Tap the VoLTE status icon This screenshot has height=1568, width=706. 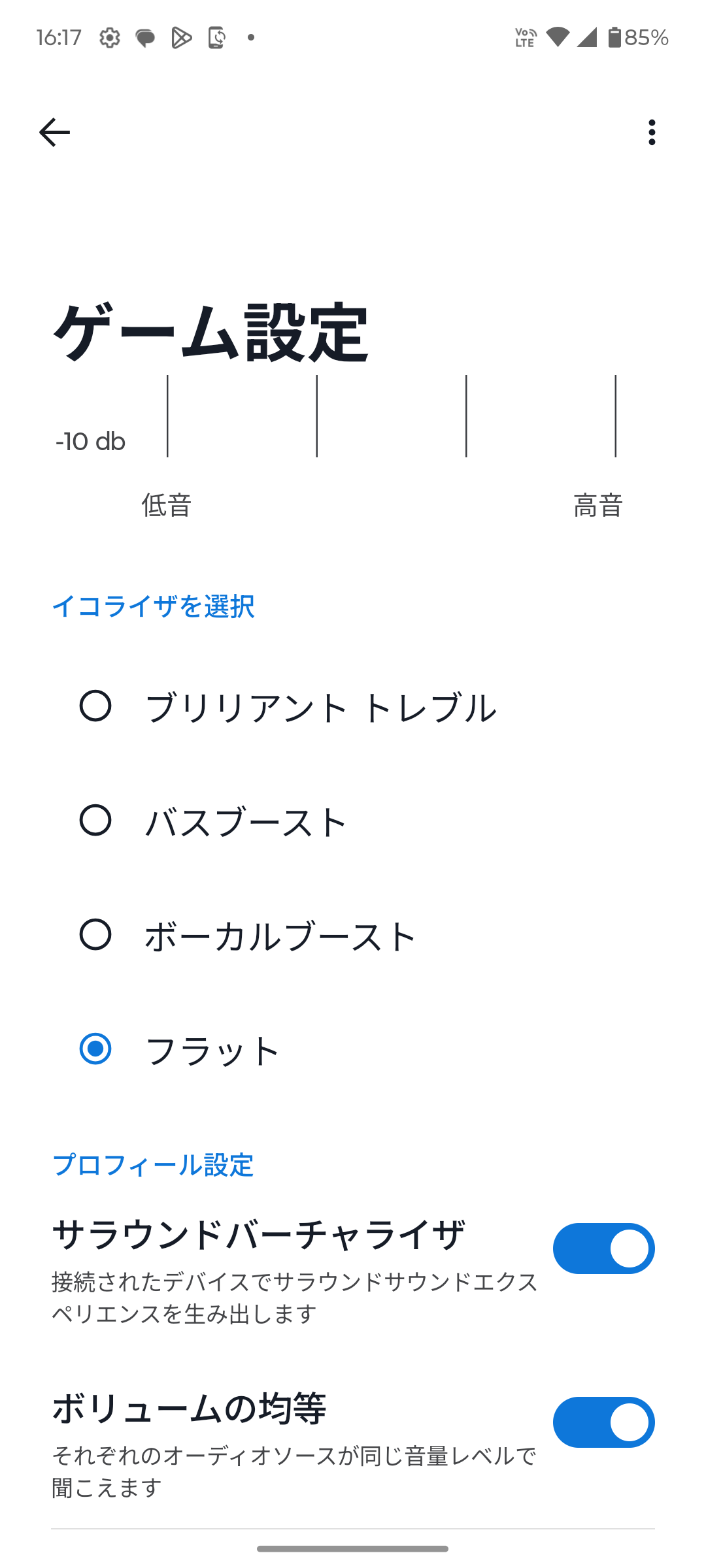pyautogui.click(x=526, y=37)
